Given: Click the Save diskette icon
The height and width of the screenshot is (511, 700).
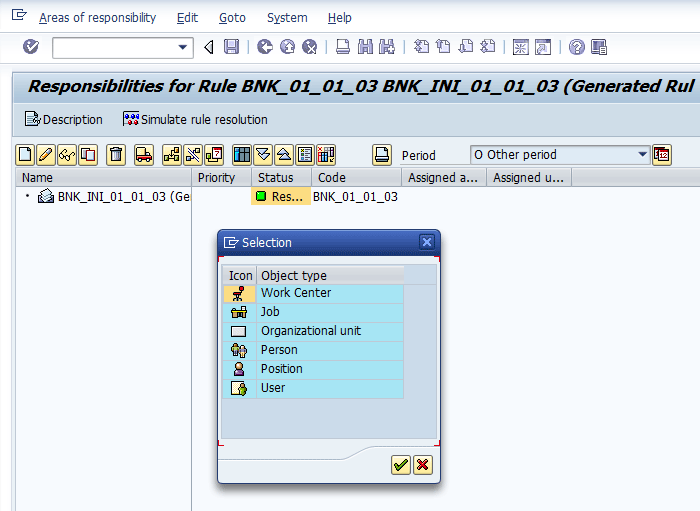Looking at the screenshot, I should pyautogui.click(x=231, y=46).
